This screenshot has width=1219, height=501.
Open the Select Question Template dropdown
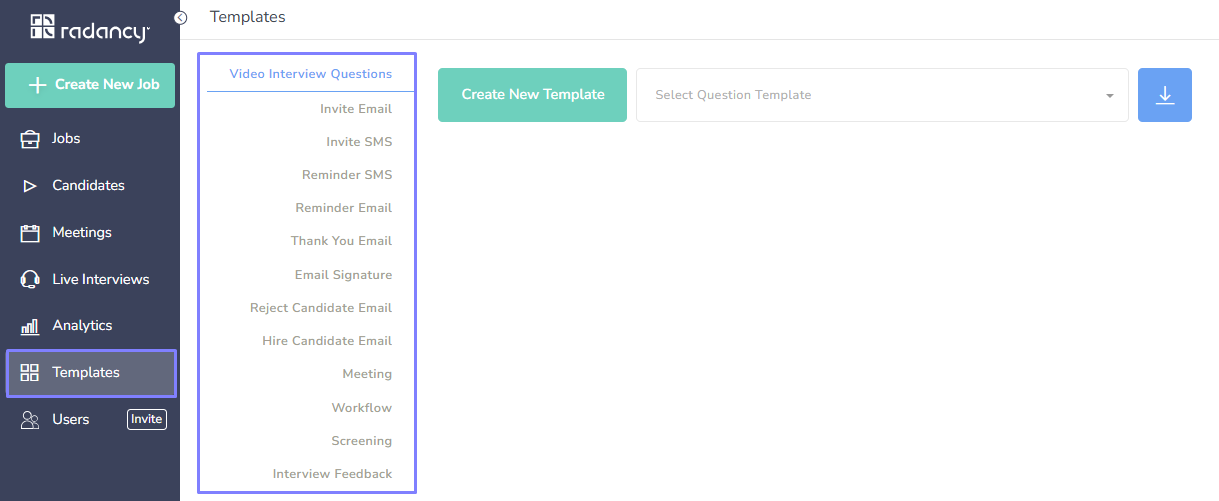pyautogui.click(x=870, y=95)
